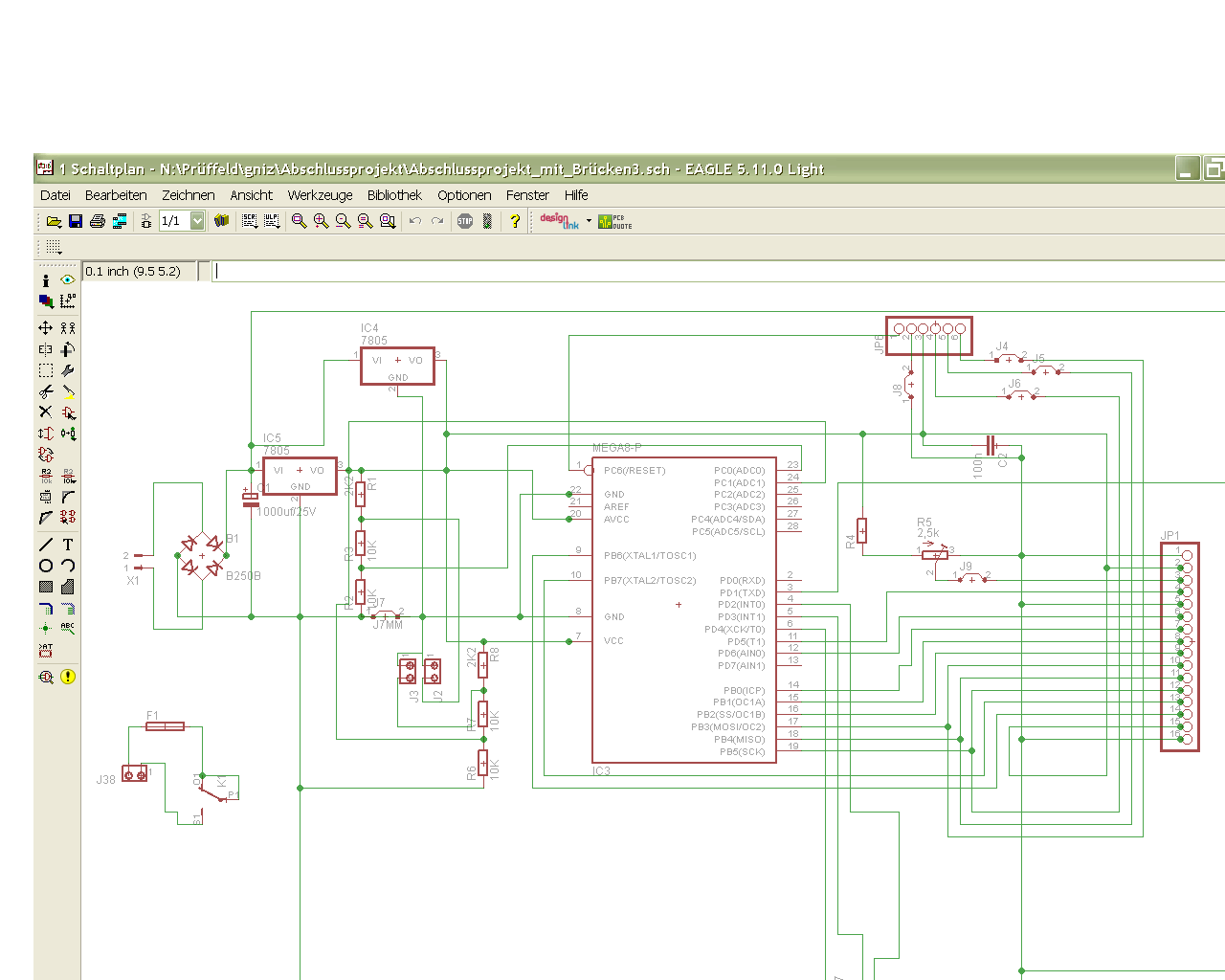Run the ERC check (yellow exclamation icon)
The width and height of the screenshot is (1225, 980).
(x=68, y=677)
